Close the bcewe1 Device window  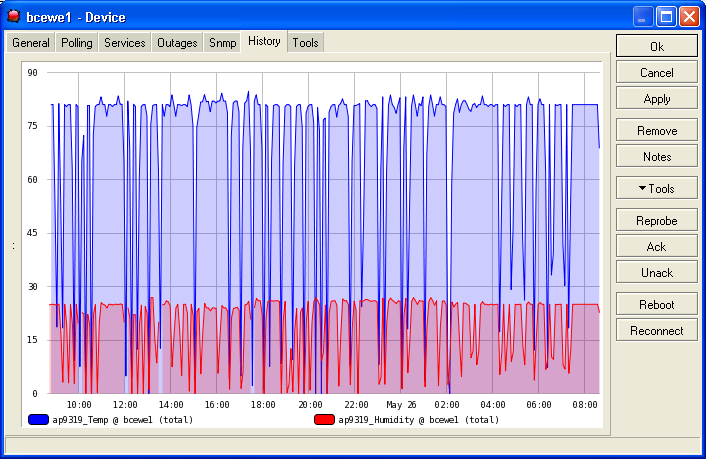pyautogui.click(x=689, y=17)
